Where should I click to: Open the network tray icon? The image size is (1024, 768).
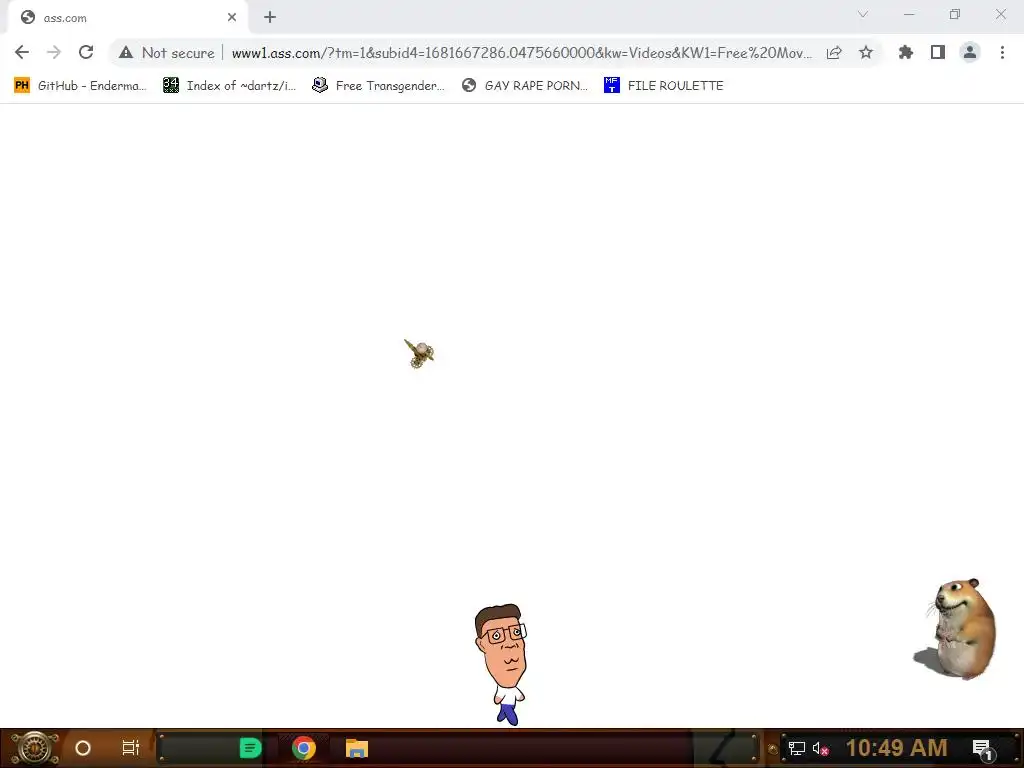(797, 748)
